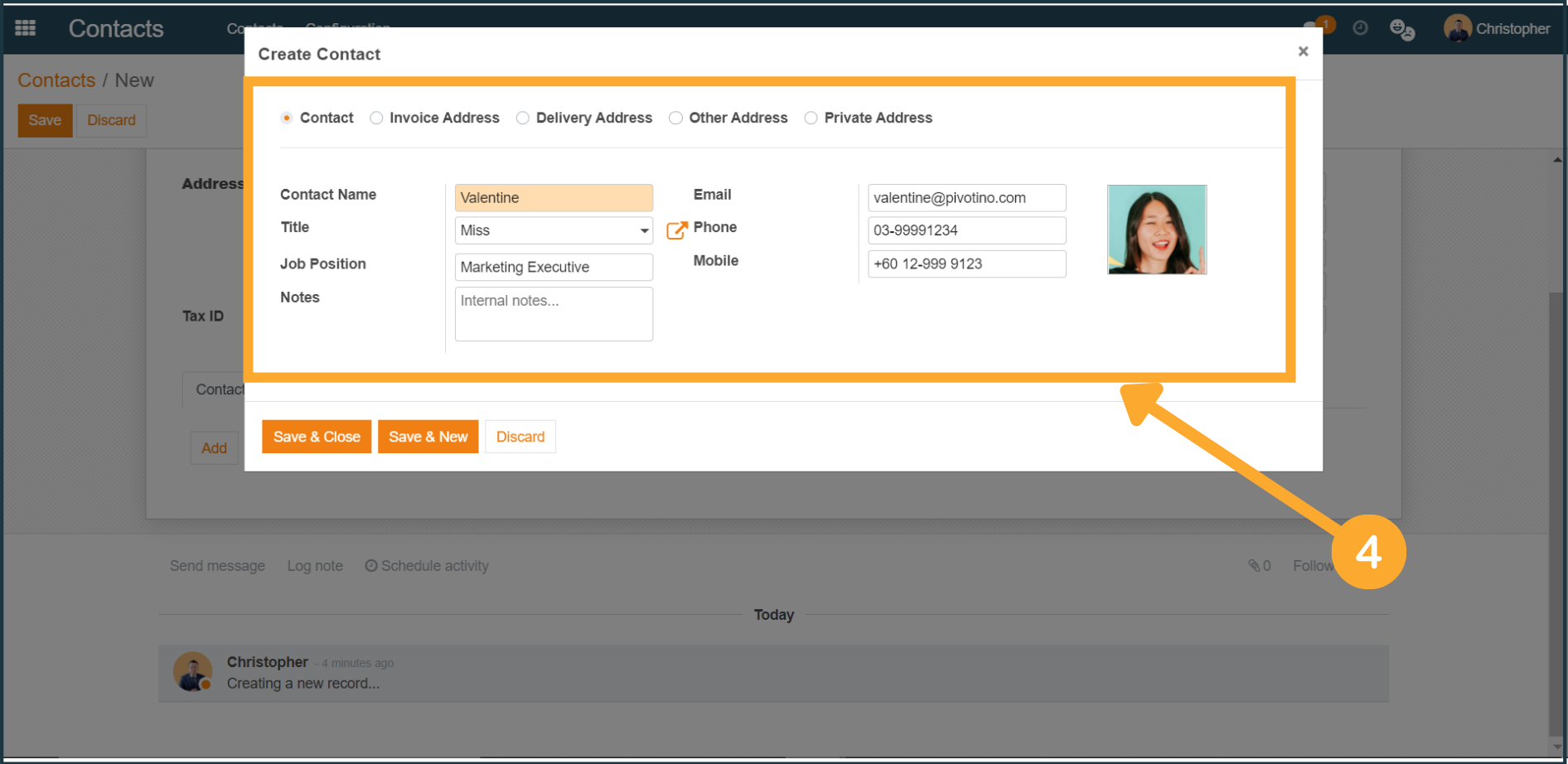1568x764 pixels.
Task: Choose the Private Address radio button
Action: click(x=811, y=118)
